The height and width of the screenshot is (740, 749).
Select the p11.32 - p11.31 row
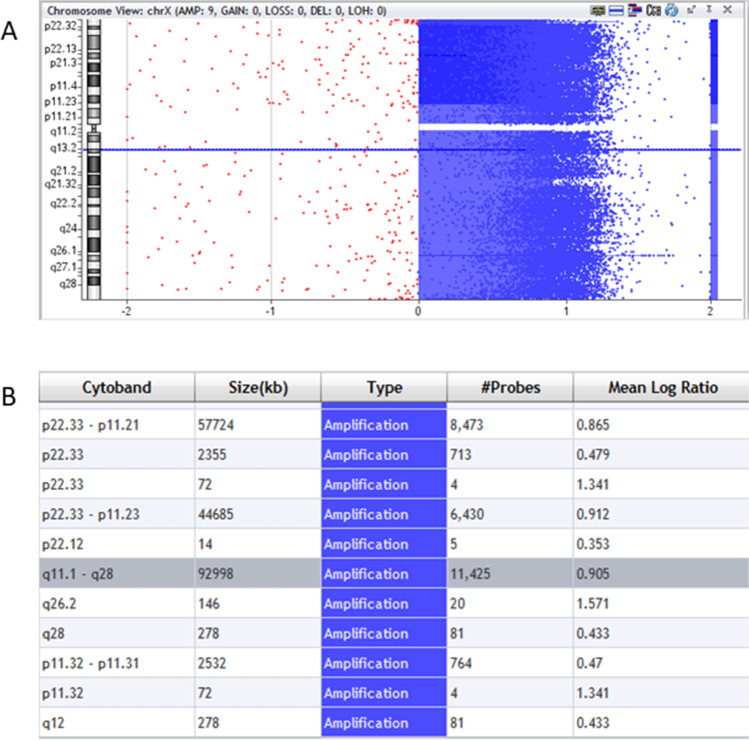(x=394, y=663)
